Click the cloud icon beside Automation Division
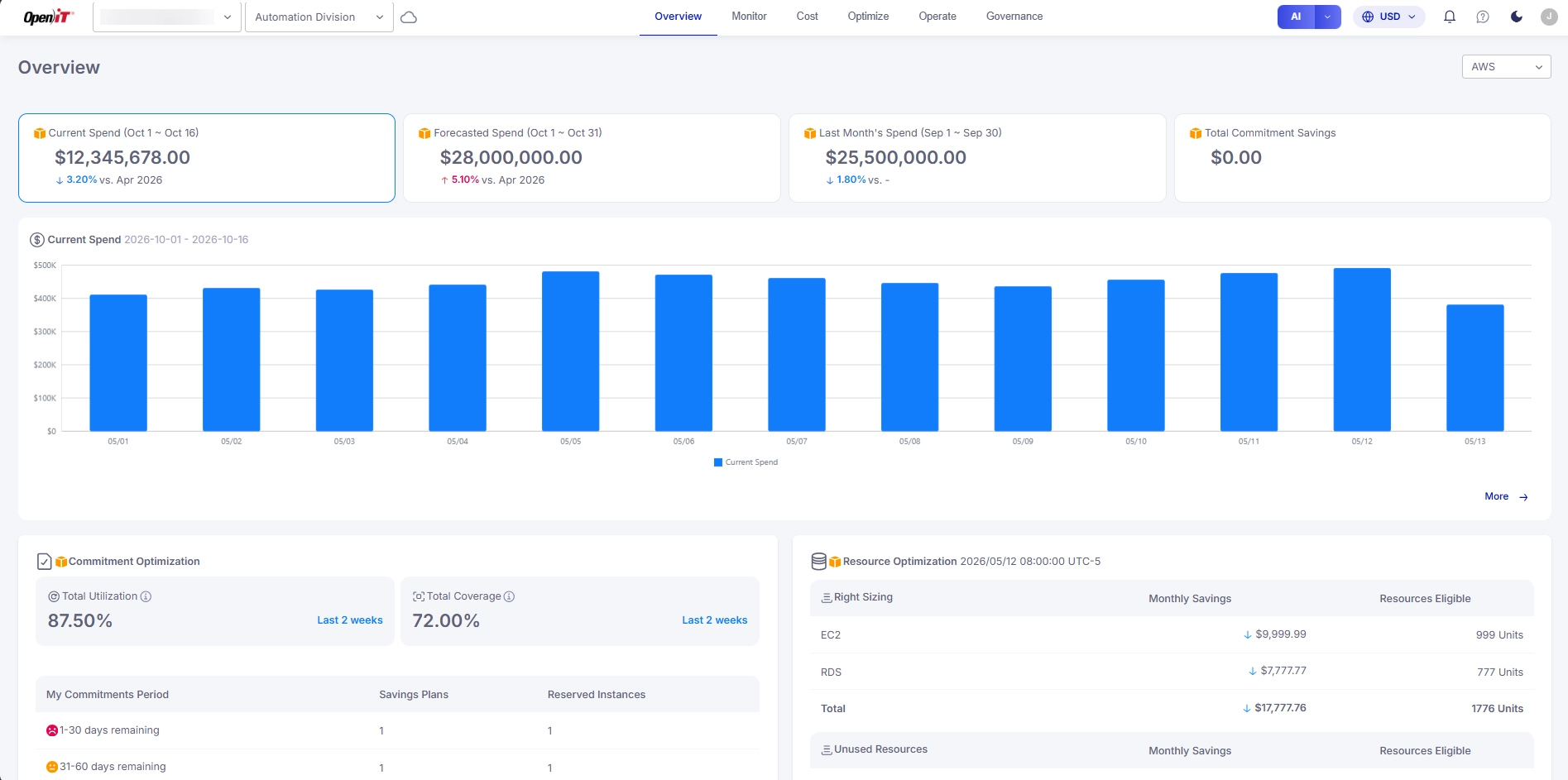1568x780 pixels. pyautogui.click(x=409, y=17)
